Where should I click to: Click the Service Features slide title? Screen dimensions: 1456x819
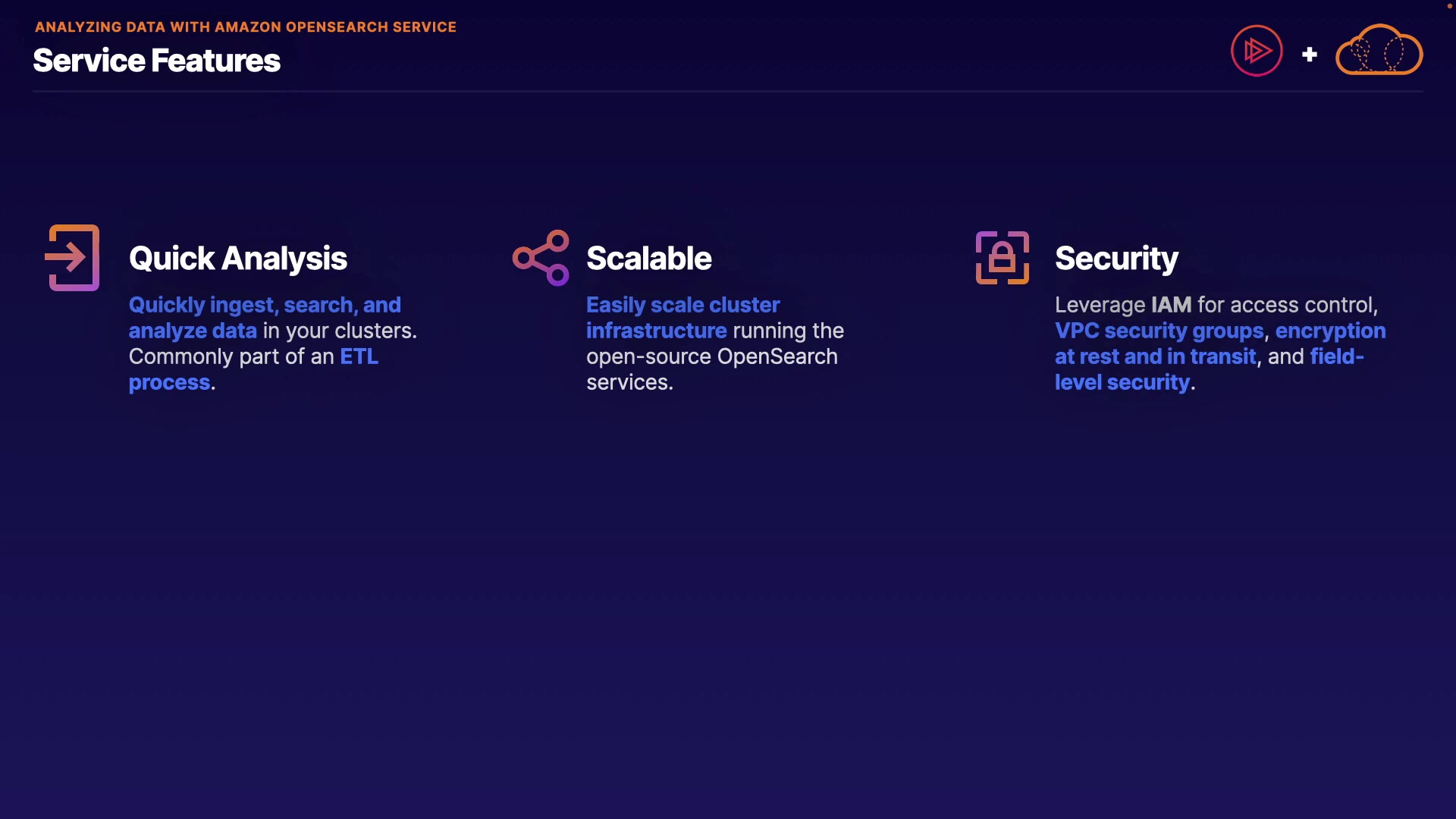[156, 61]
